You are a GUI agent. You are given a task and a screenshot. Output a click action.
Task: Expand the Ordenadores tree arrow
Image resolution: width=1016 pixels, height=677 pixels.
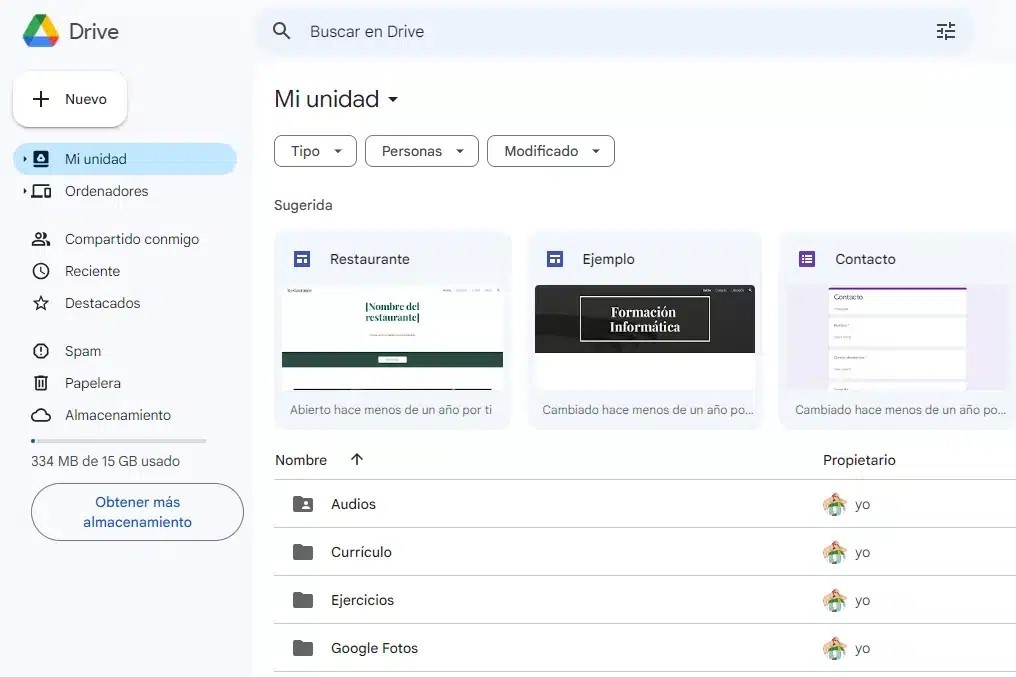25,191
